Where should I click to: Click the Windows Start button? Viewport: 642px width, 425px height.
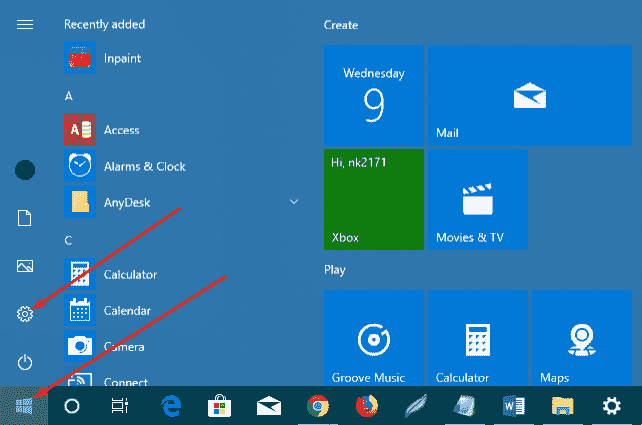click(x=24, y=406)
